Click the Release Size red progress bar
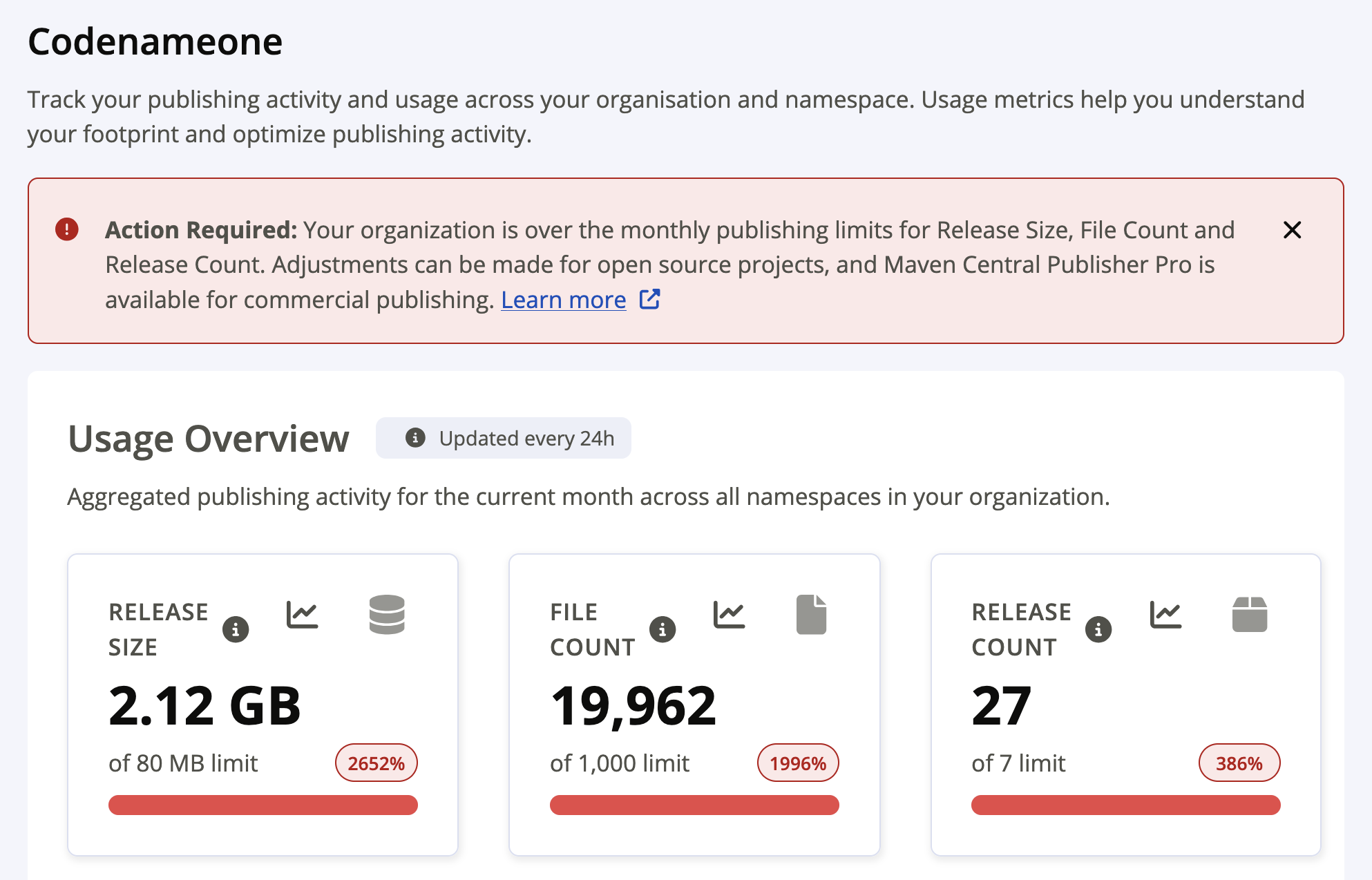 pyautogui.click(x=263, y=805)
